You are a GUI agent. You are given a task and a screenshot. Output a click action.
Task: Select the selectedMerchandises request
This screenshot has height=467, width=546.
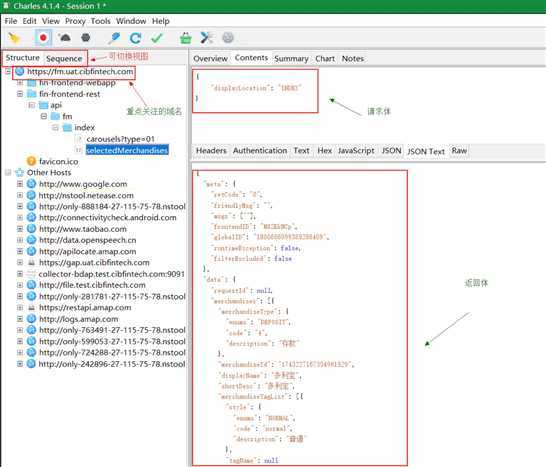pyautogui.click(x=127, y=150)
